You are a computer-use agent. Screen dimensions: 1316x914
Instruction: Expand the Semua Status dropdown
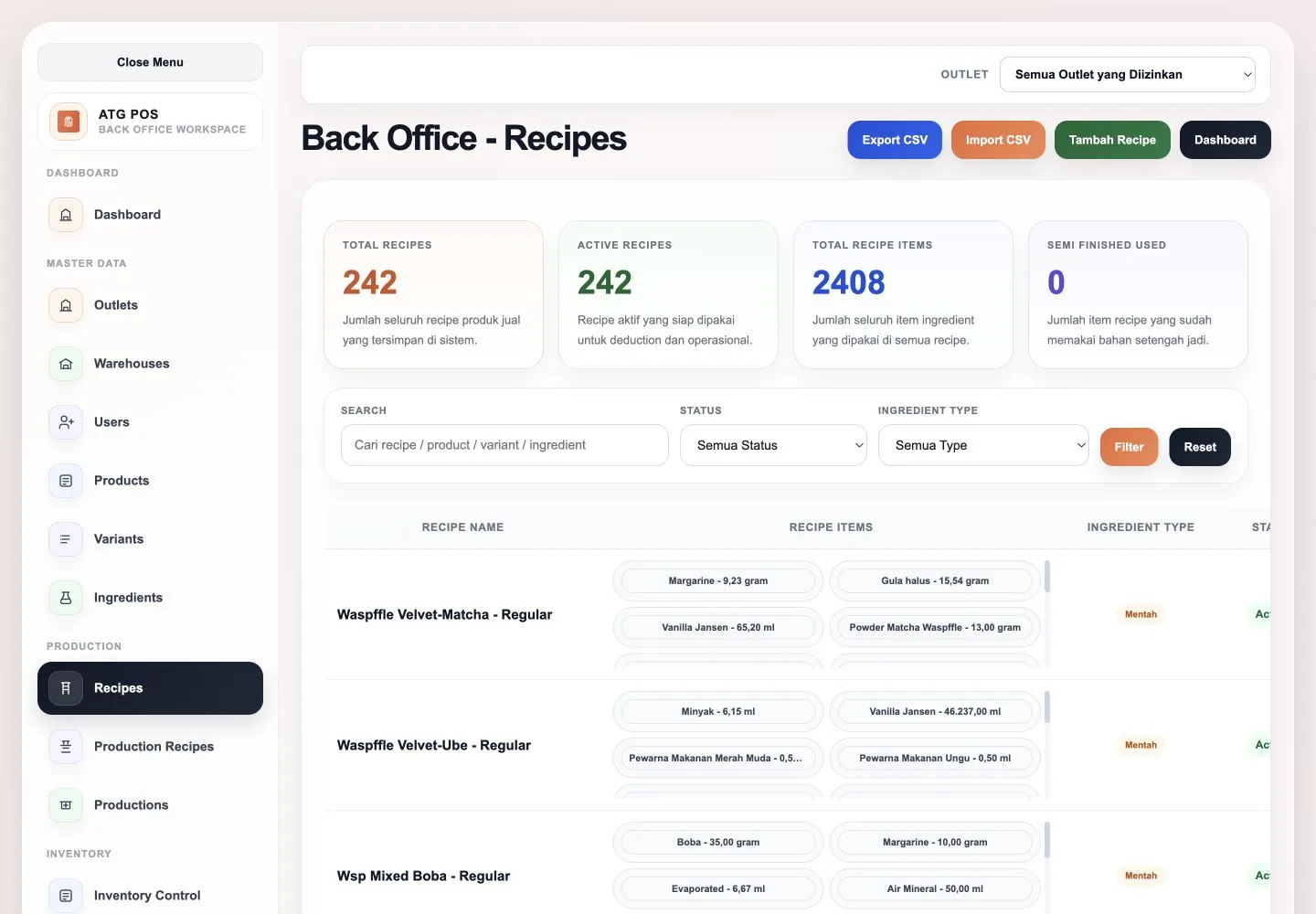coord(773,445)
